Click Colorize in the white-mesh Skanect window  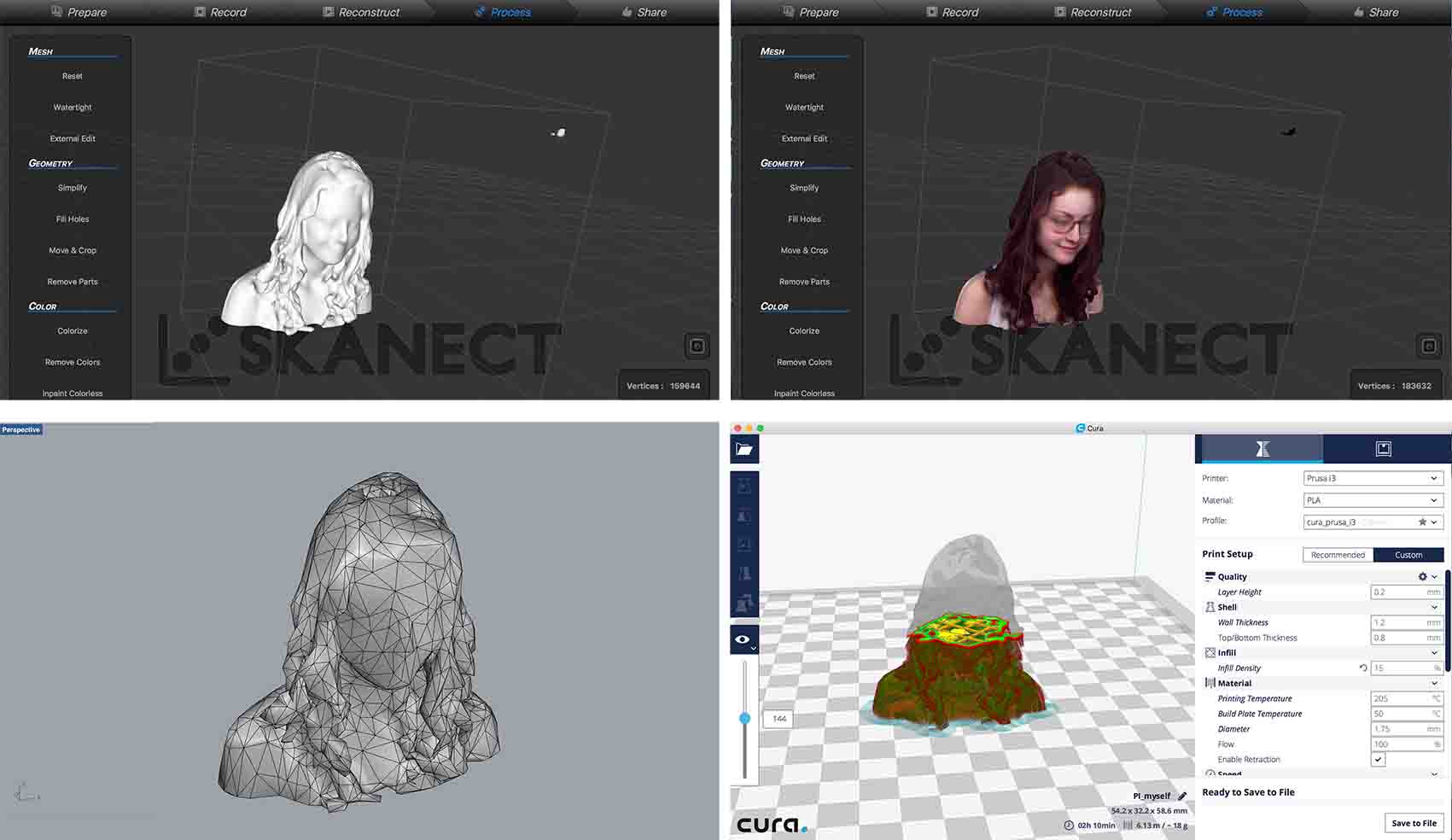[x=73, y=331]
